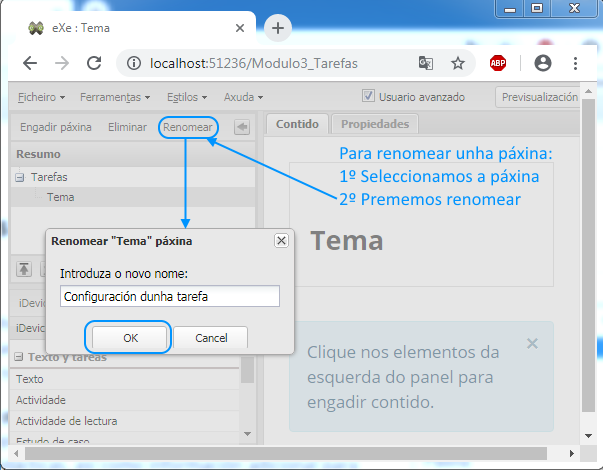Collapse the outline panel with arrow icon
Screen dimensions: 603x470
[x=242, y=127]
